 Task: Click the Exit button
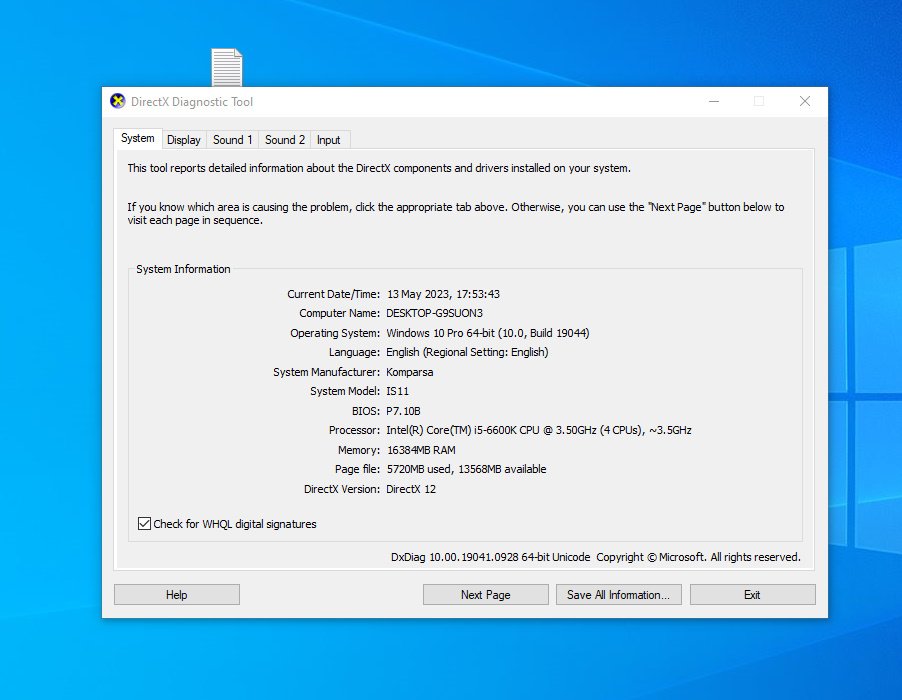(752, 595)
